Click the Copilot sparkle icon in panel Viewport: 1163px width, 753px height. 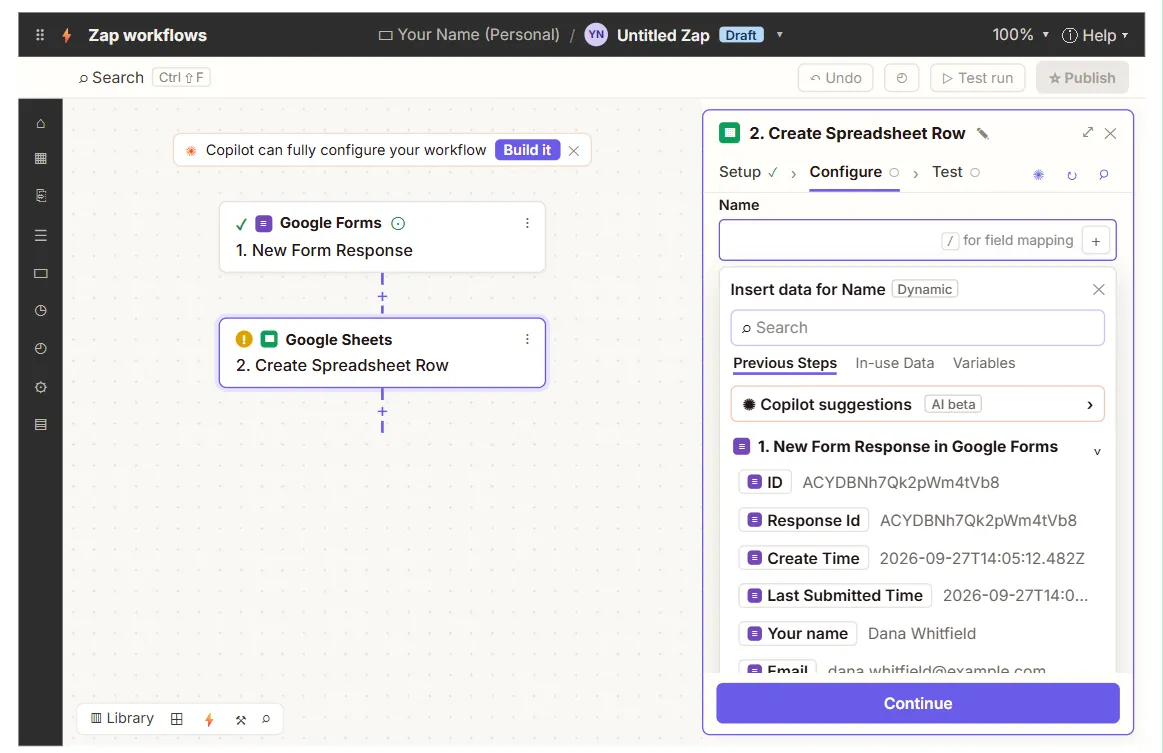pyautogui.click(x=1038, y=174)
